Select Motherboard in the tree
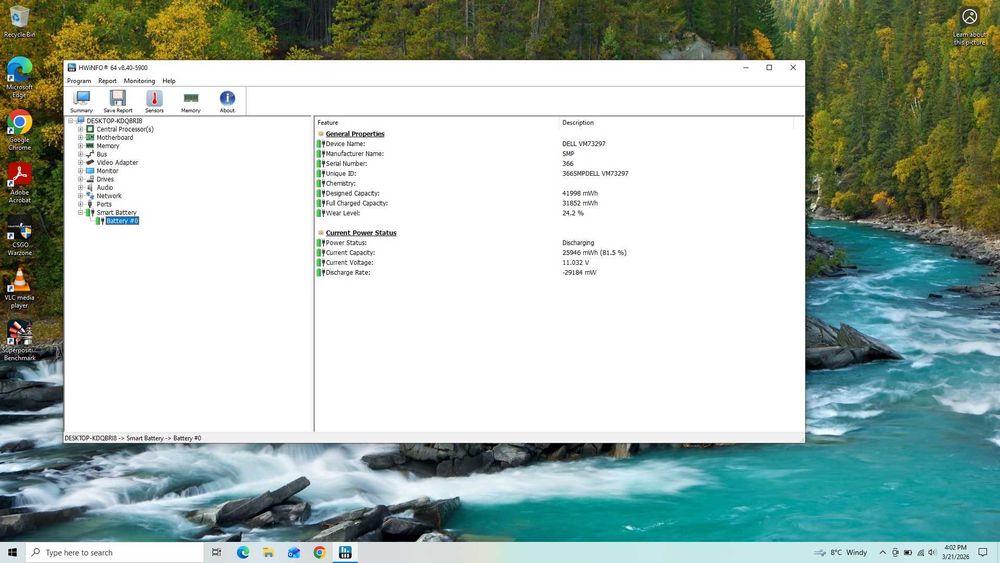Viewport: 1000px width, 563px height. [115, 137]
